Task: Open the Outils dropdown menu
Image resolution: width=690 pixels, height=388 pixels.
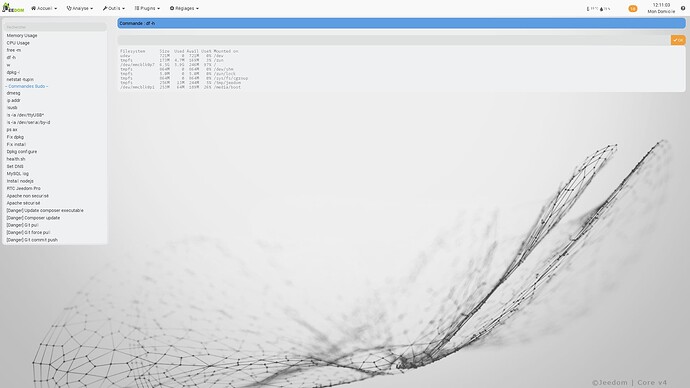Action: point(114,8)
